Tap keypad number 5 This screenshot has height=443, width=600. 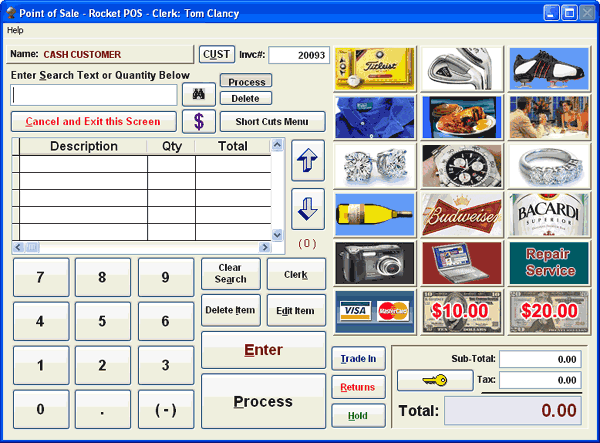[x=103, y=321]
